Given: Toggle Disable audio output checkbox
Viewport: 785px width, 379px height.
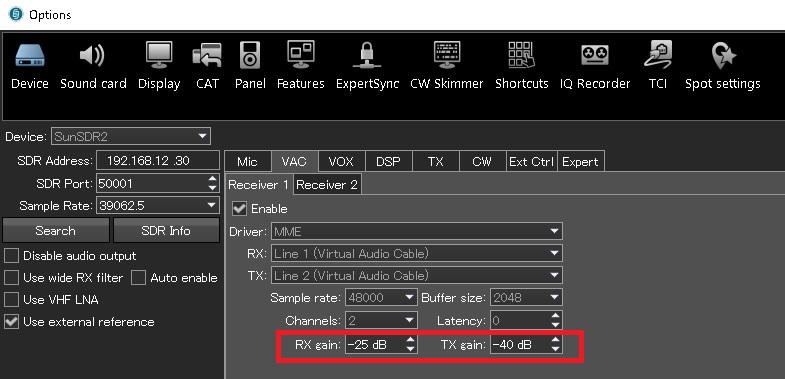Looking at the screenshot, I should [11, 256].
